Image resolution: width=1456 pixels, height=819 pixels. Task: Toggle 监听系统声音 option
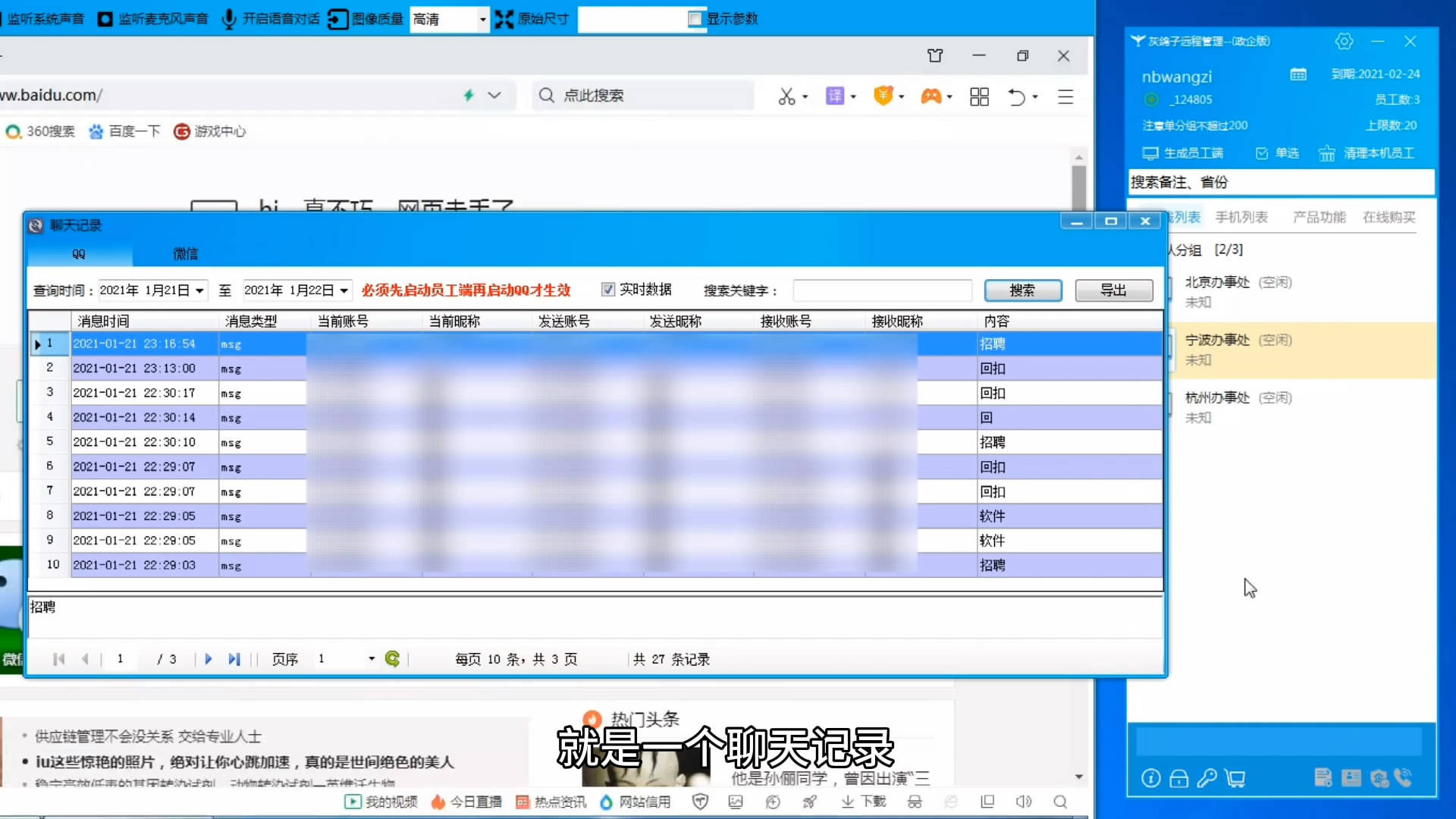coord(42,18)
